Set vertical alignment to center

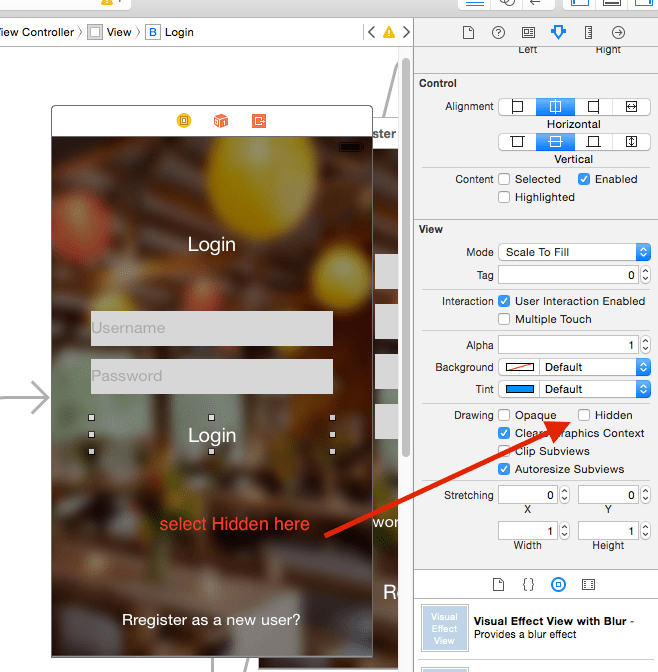click(555, 141)
